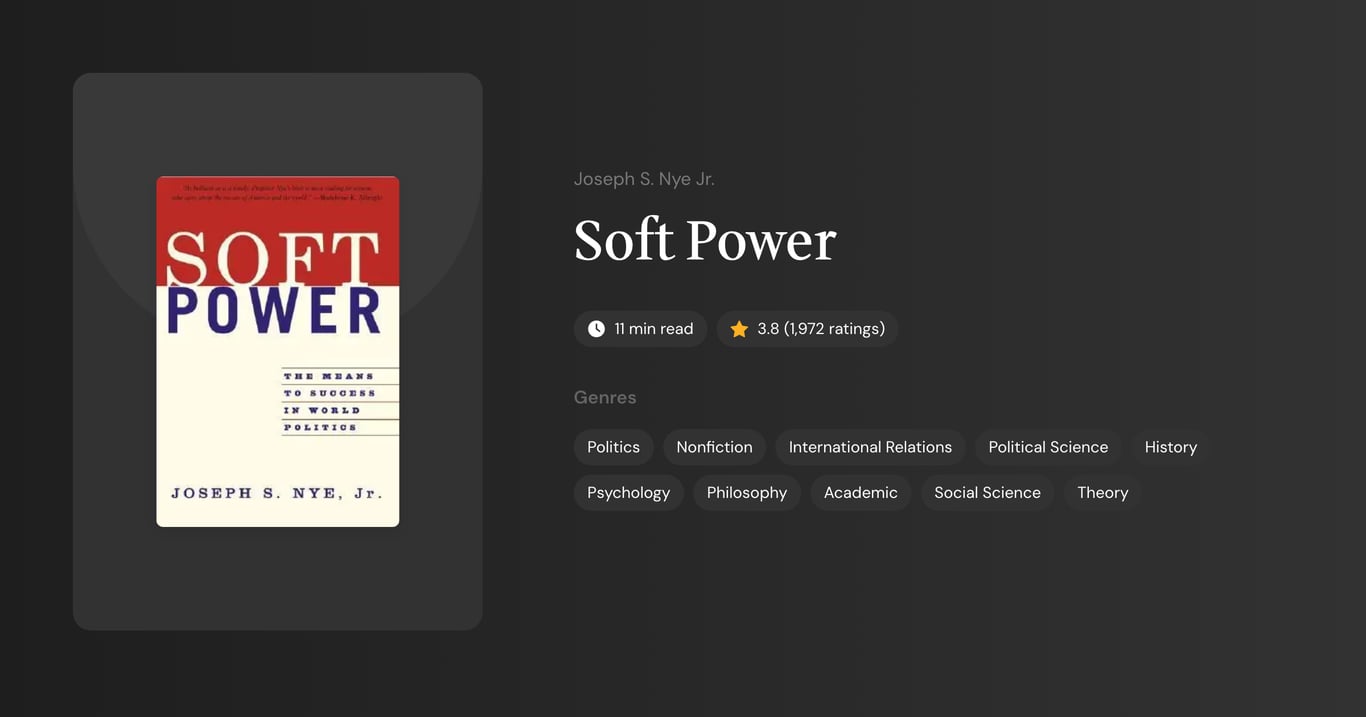Select the Politics genre tag
Viewport: 1366px width, 717px height.
pyautogui.click(x=613, y=447)
